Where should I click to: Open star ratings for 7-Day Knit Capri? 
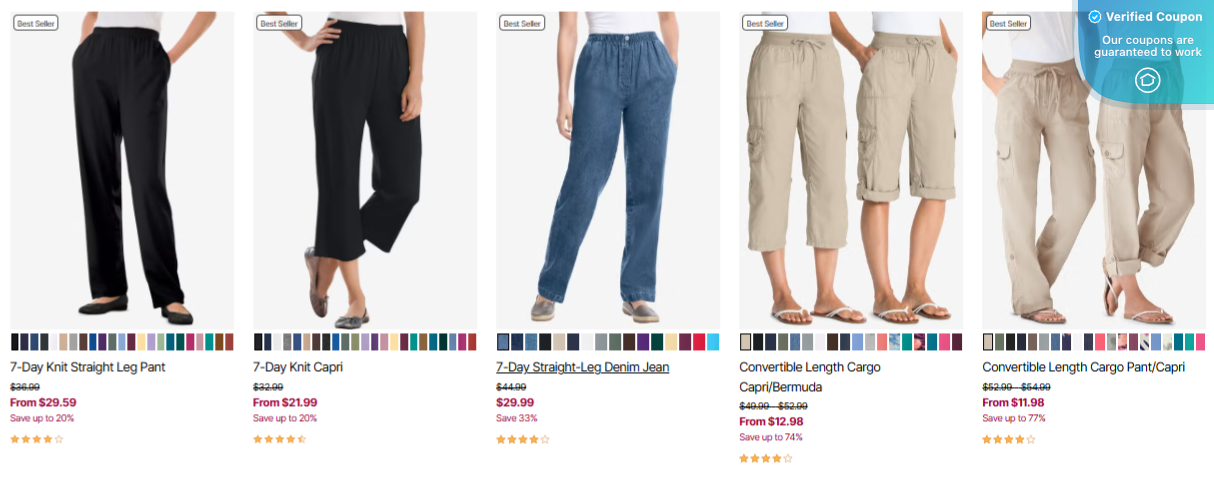point(280,439)
